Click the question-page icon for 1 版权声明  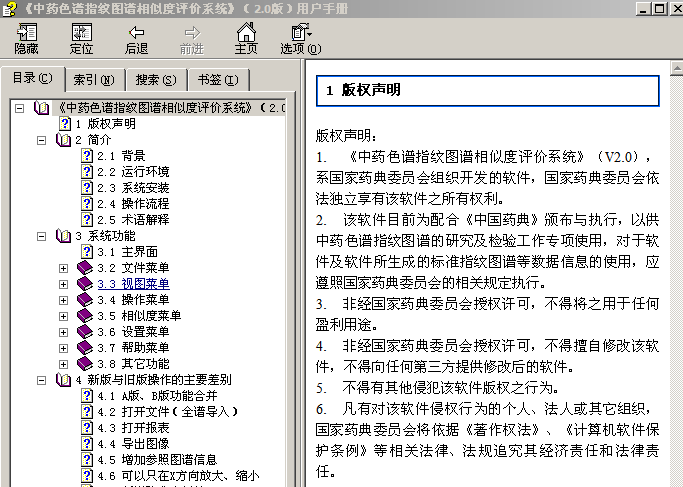point(65,124)
